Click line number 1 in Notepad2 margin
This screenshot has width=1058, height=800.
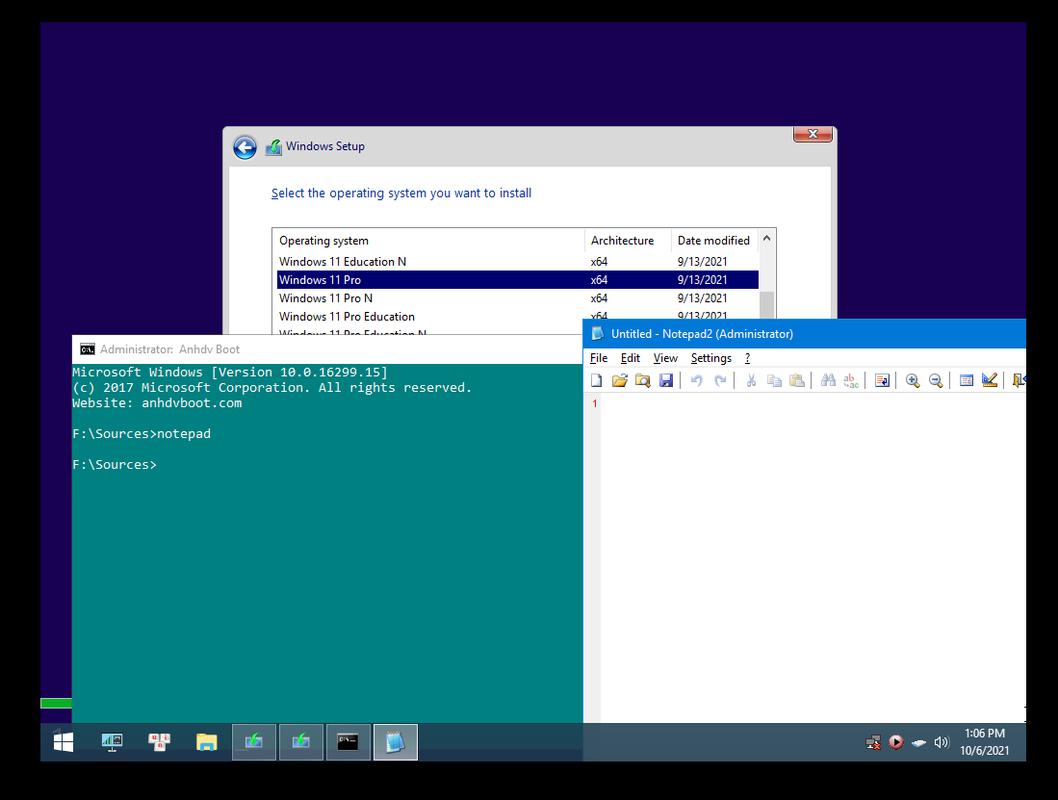tap(594, 403)
